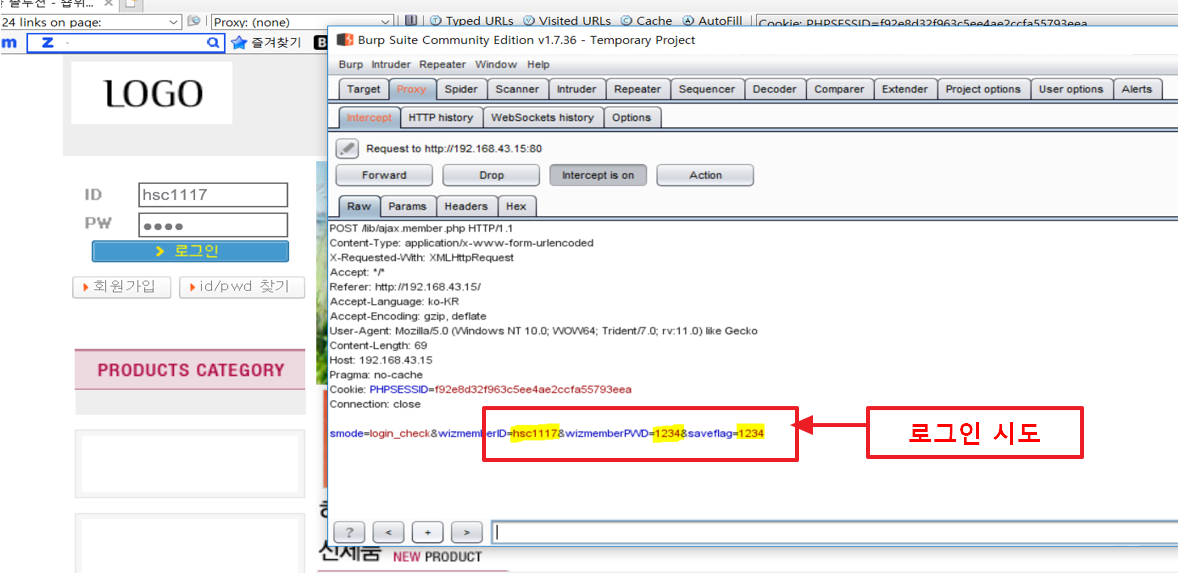Click the magnifier icon in browser search box

point(212,44)
